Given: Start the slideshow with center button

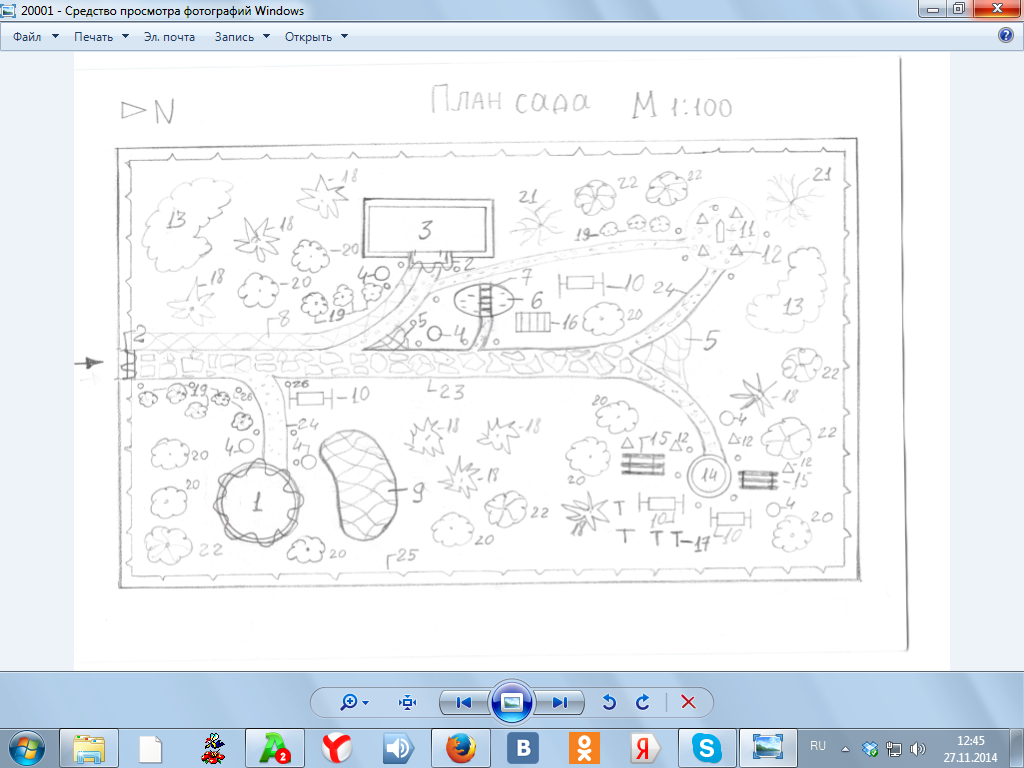Looking at the screenshot, I should point(511,702).
